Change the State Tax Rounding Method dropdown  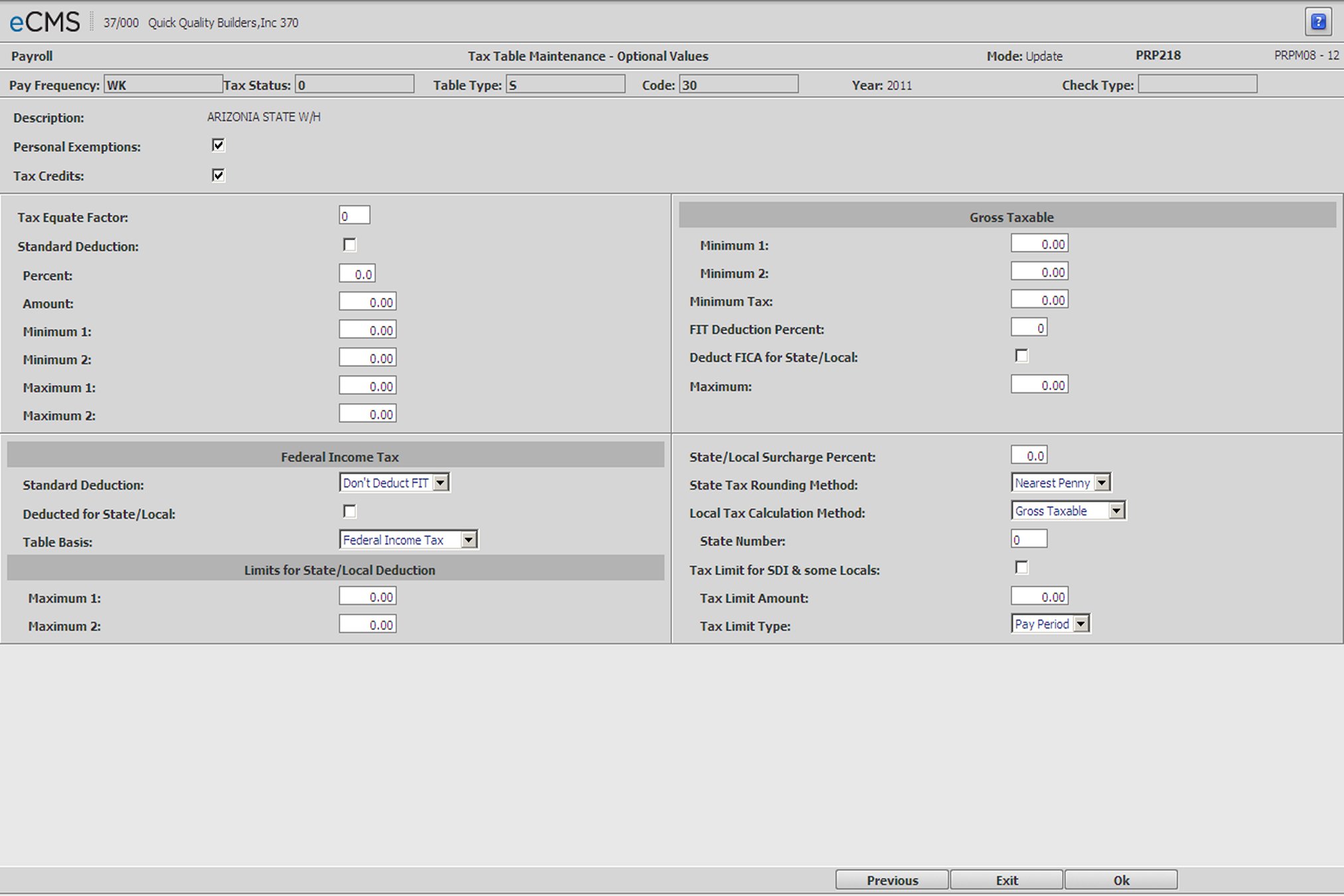pos(1102,483)
